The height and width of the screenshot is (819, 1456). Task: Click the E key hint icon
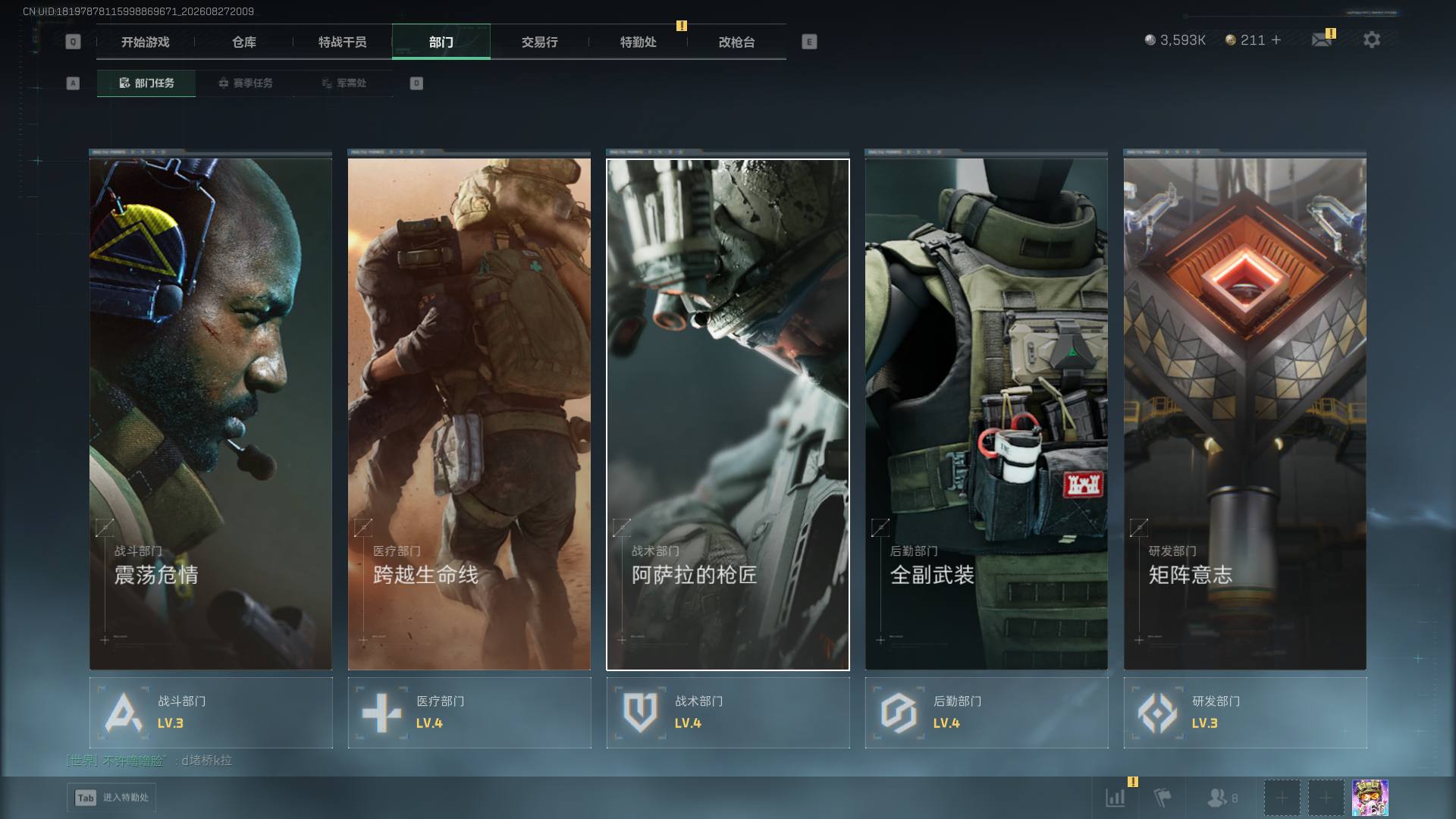click(809, 42)
